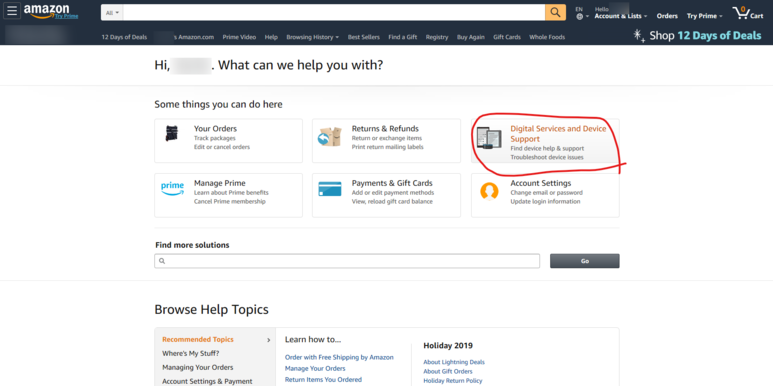Click the 12 Days of Deals sparkle icon
This screenshot has height=386, width=773.
click(x=639, y=35)
